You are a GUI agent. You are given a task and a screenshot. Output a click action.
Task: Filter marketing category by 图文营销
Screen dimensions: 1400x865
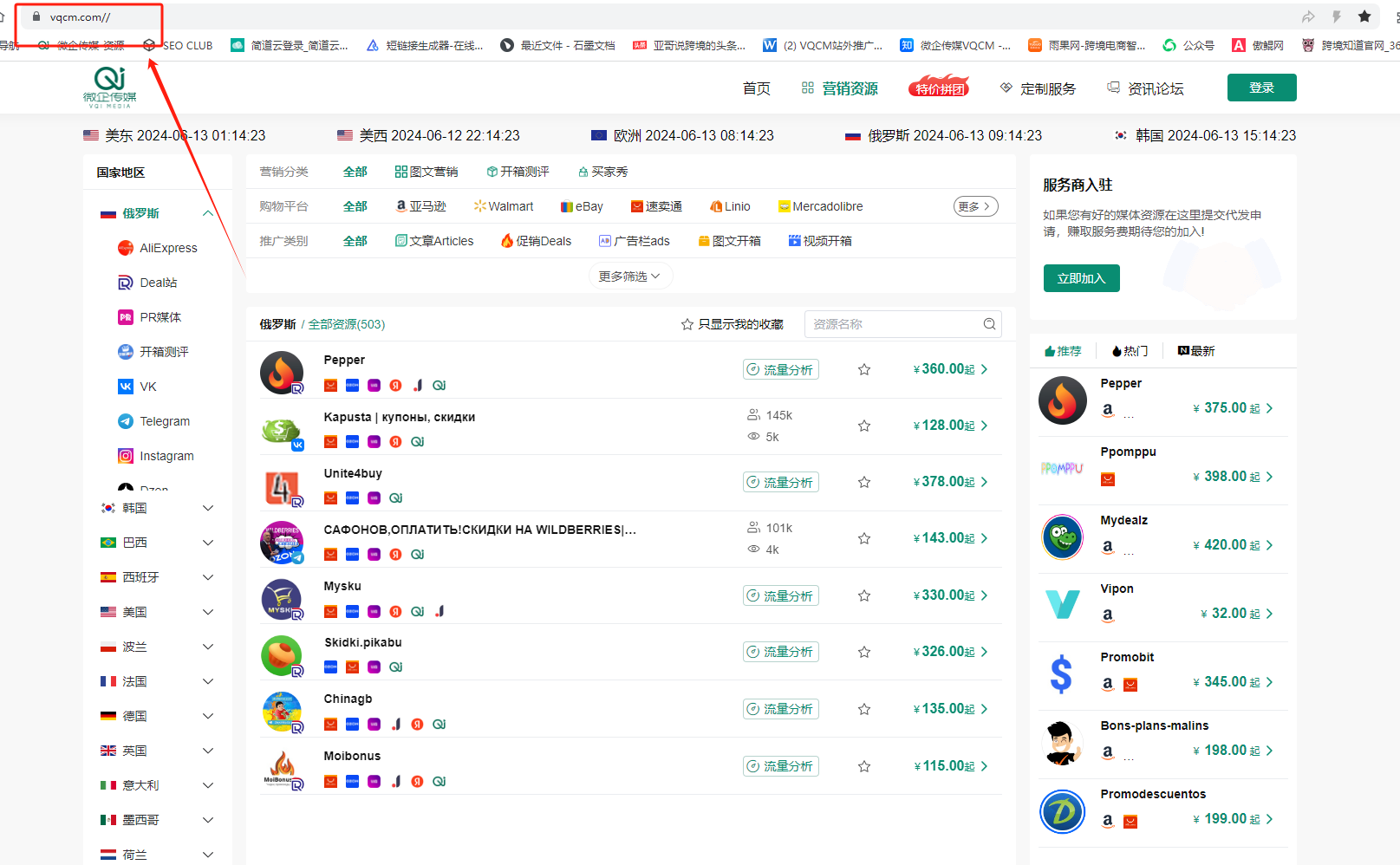click(427, 172)
